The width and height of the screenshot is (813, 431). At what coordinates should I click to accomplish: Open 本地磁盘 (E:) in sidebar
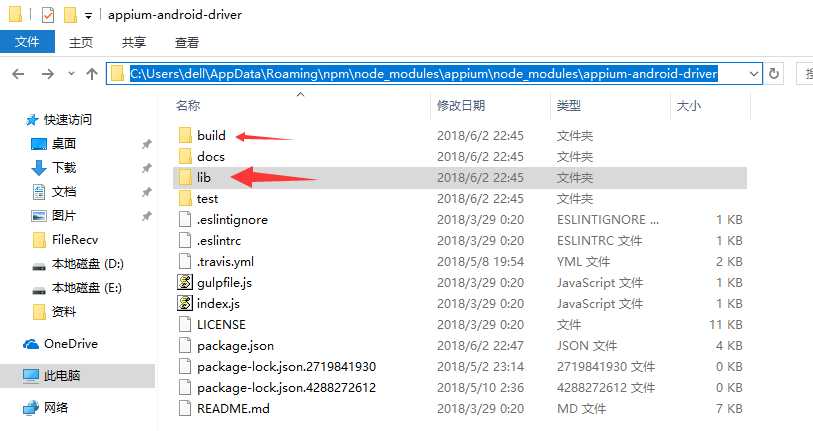tap(87, 288)
